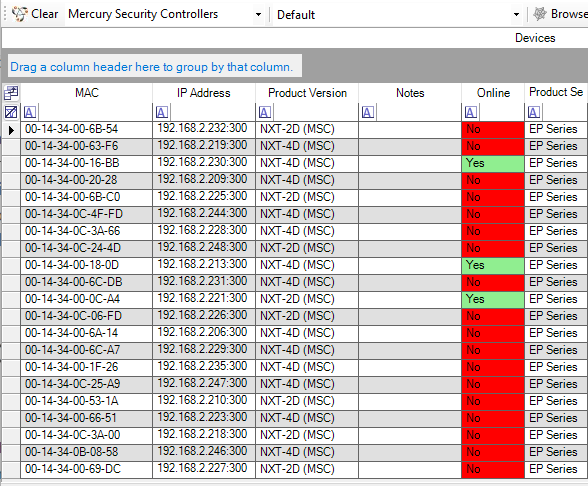Click the Browse gear icon
Screen dimensions: 588x486
[x=540, y=14]
